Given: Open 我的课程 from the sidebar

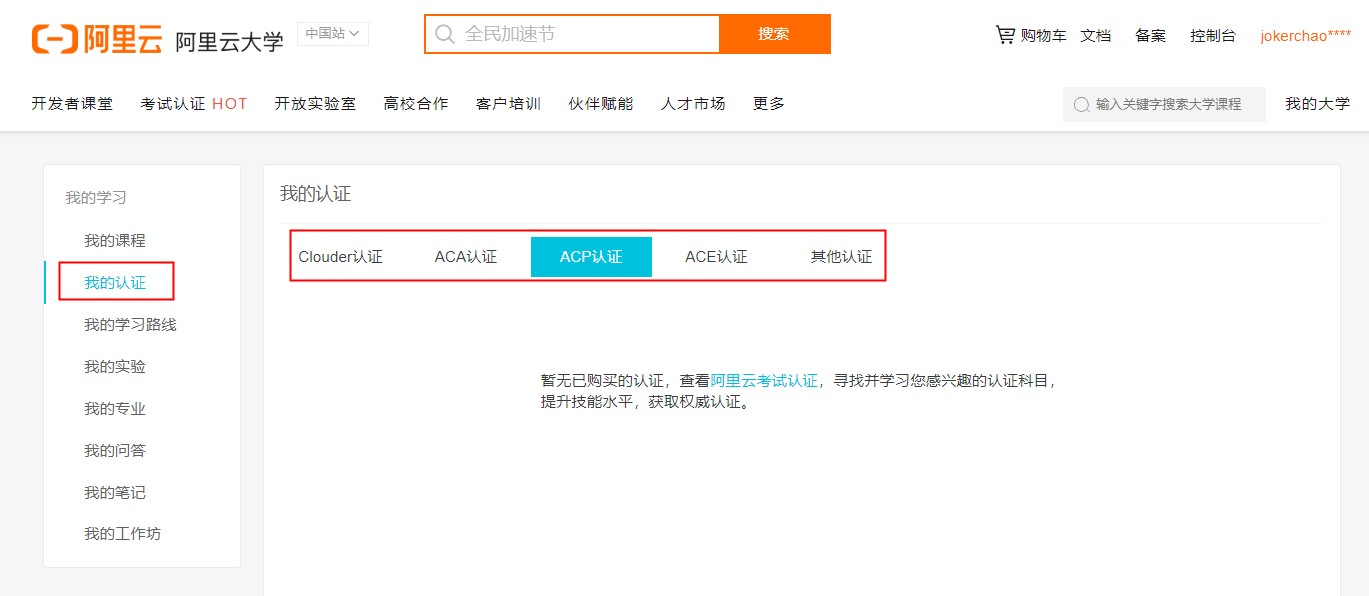Looking at the screenshot, I should click(114, 240).
